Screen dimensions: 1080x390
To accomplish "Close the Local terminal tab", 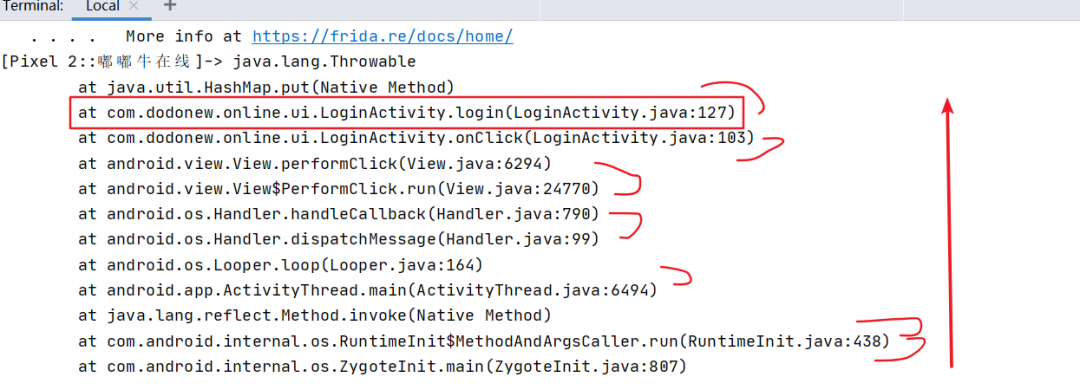I will 134,6.
